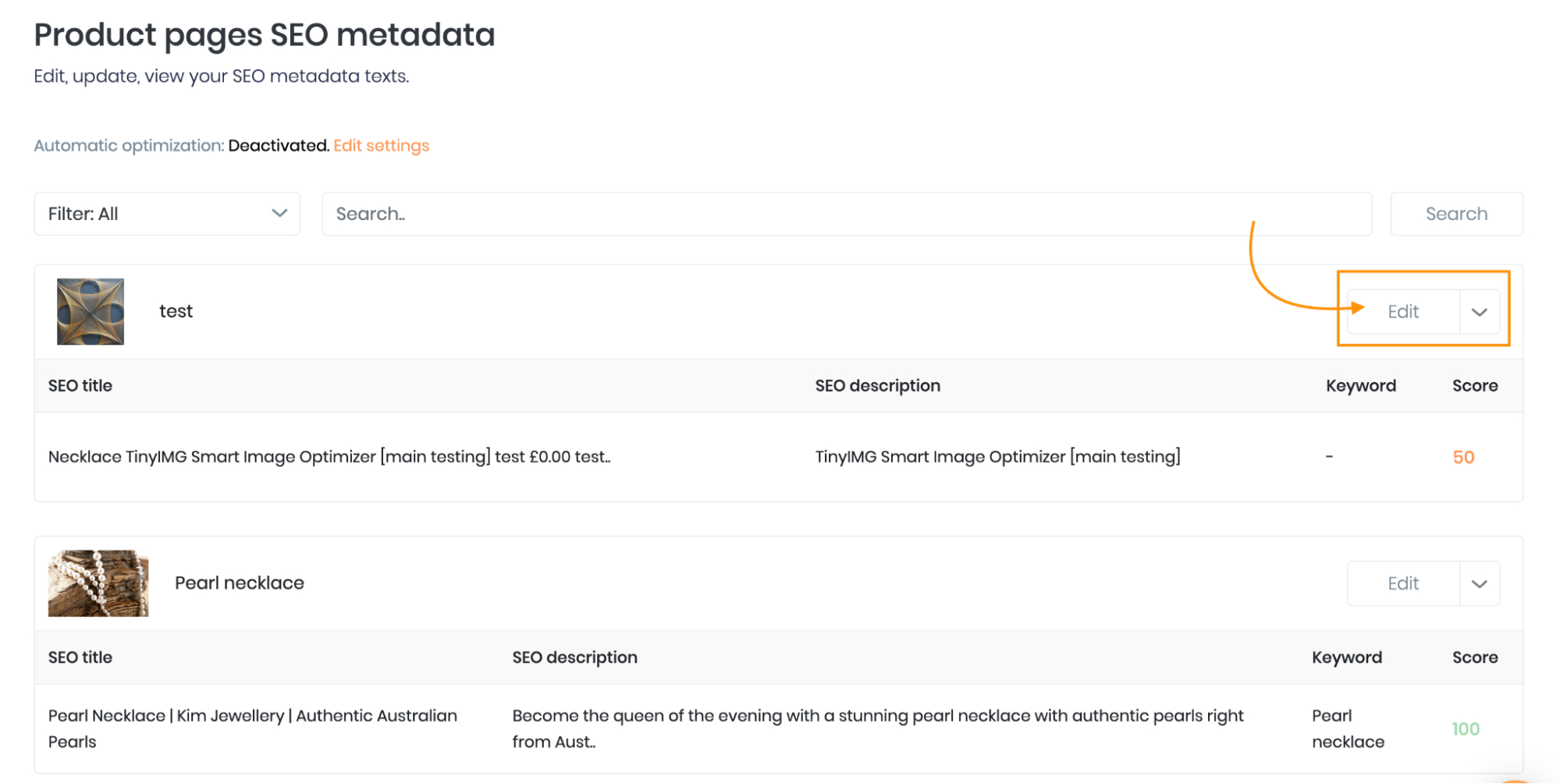Open Edit settings link
The width and height of the screenshot is (1560, 784).
coord(382,146)
